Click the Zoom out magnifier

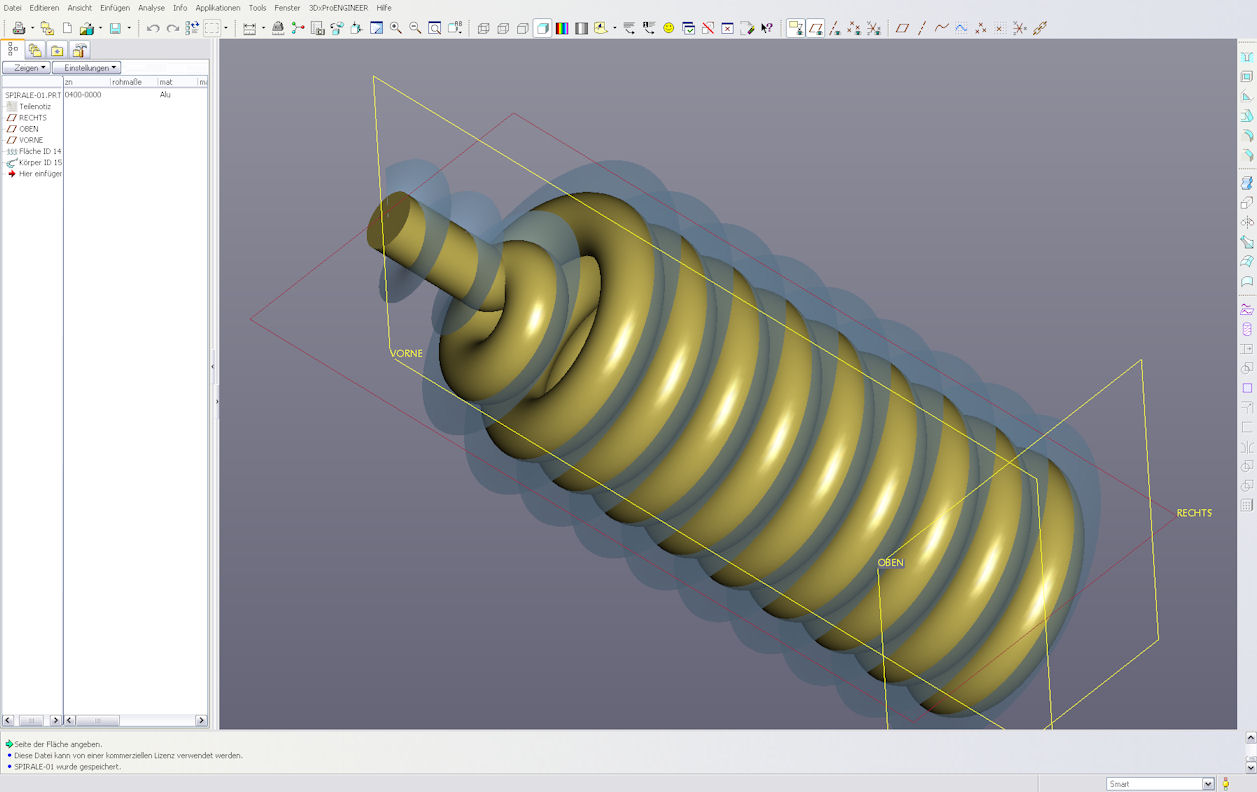click(x=415, y=28)
